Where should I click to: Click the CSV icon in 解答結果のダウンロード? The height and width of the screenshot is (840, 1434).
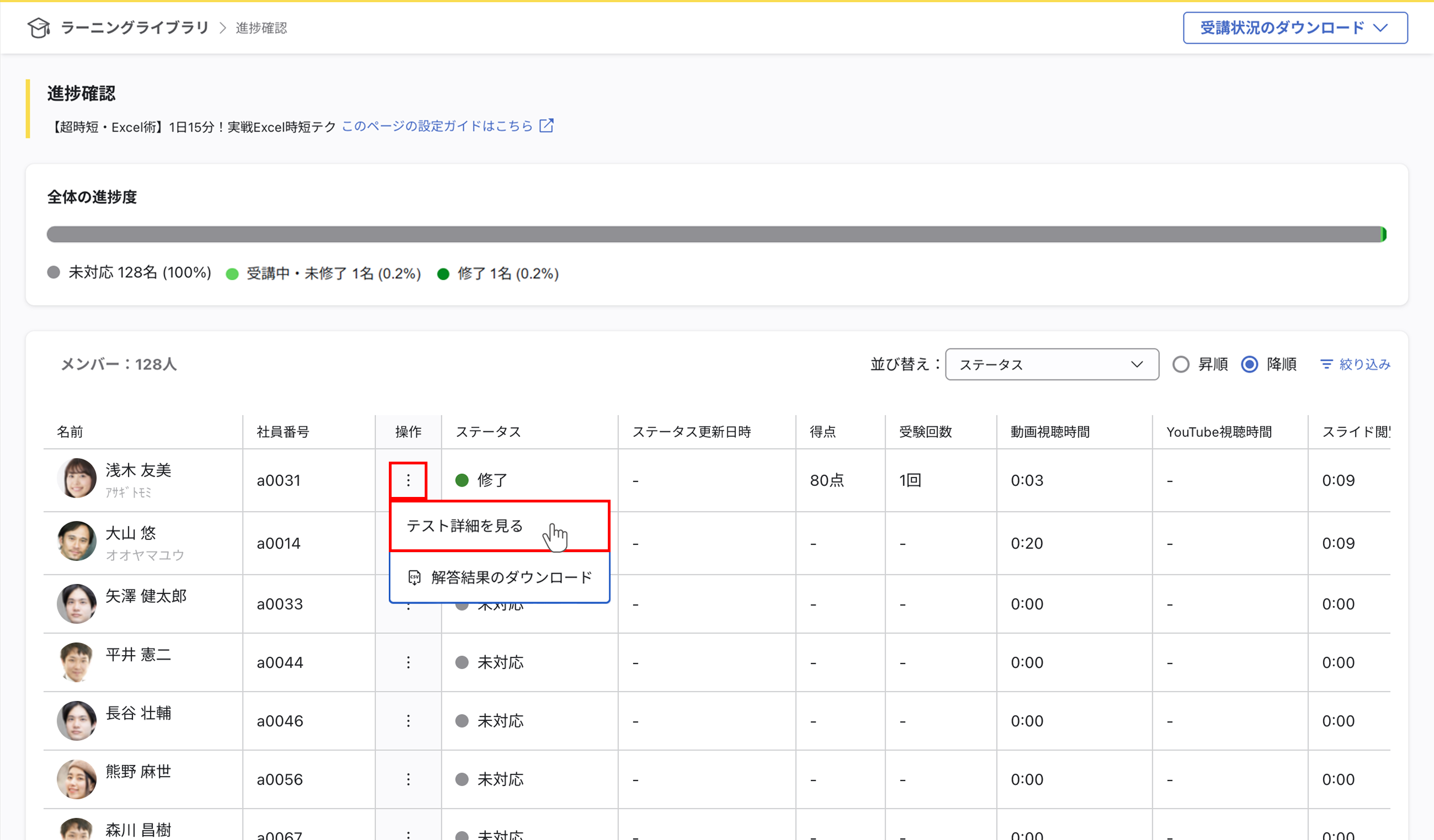pyautogui.click(x=414, y=577)
